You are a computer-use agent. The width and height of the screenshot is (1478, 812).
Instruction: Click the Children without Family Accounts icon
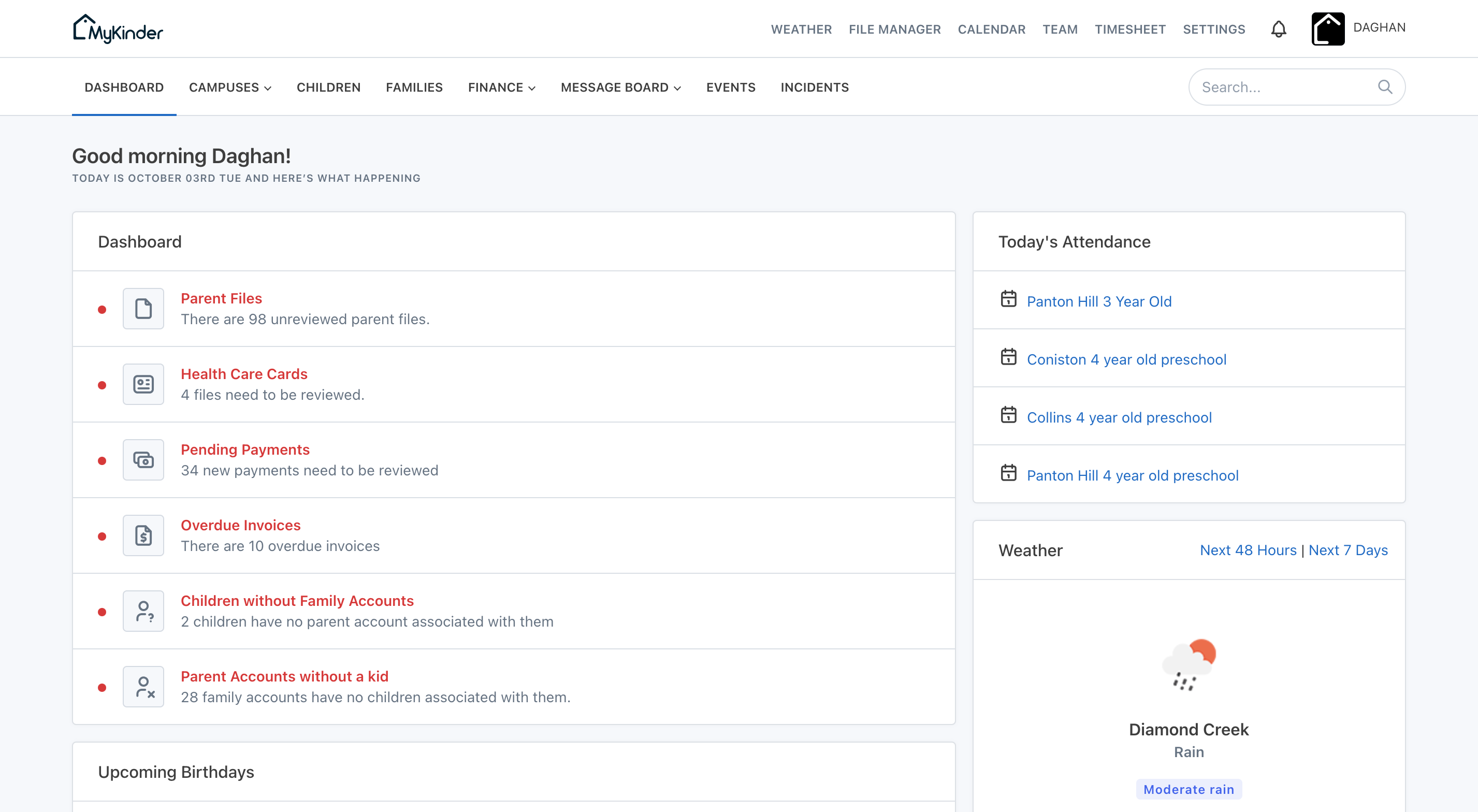click(143, 611)
